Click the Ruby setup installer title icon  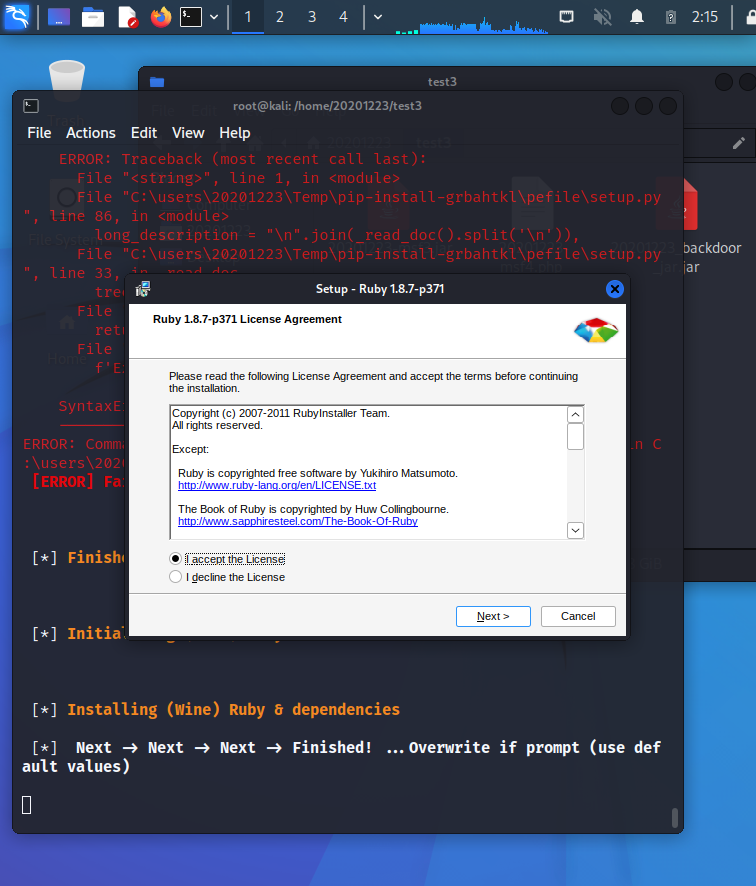pyautogui.click(x=143, y=289)
